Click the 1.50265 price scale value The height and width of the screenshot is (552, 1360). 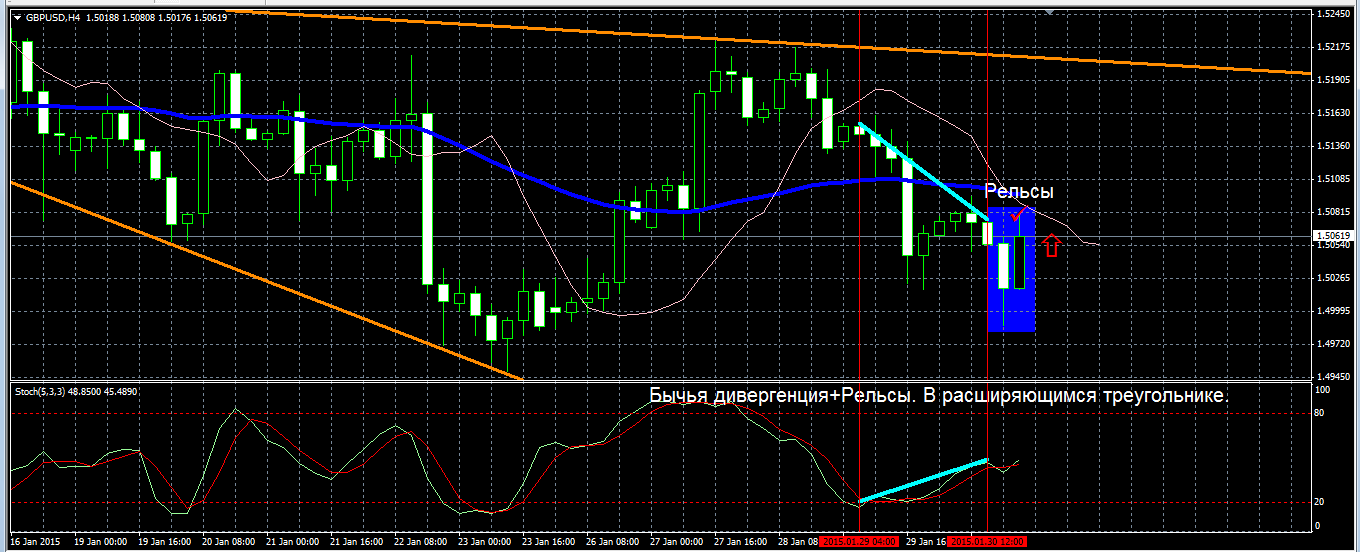click(x=1336, y=278)
